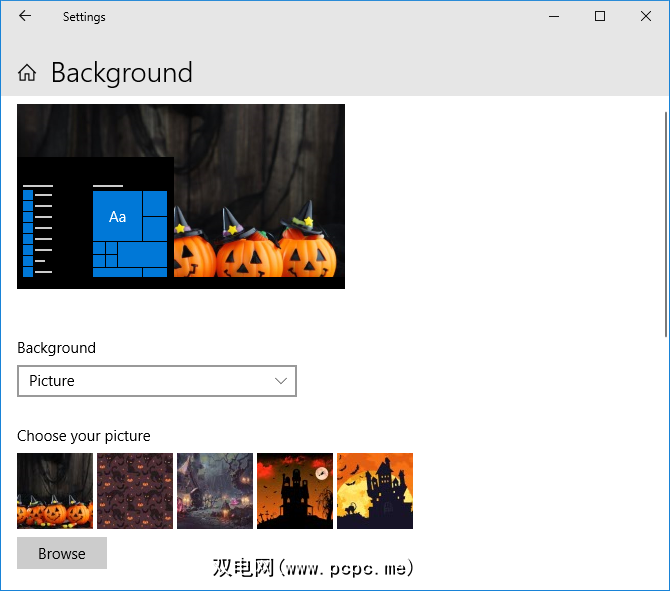The width and height of the screenshot is (670, 591).
Task: Choose the orange castle silhouette thumbnail
Action: 375,491
